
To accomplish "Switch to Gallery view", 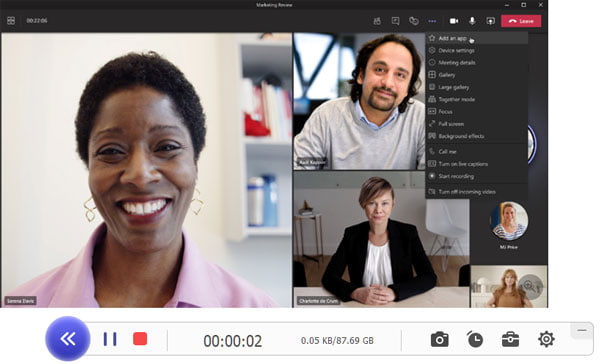I will coord(477,75).
